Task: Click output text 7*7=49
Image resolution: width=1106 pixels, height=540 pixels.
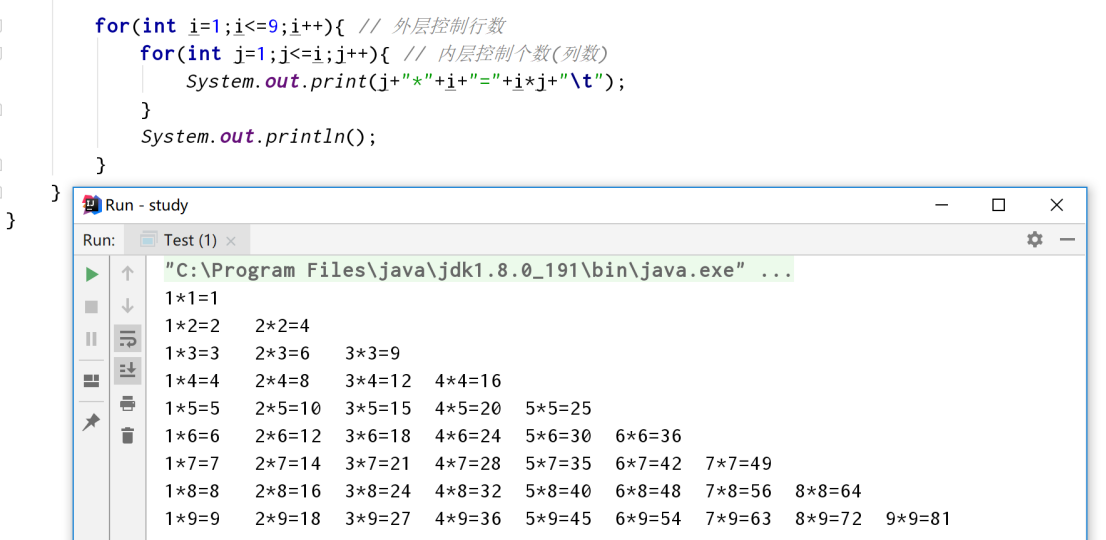Action: [x=739, y=464]
